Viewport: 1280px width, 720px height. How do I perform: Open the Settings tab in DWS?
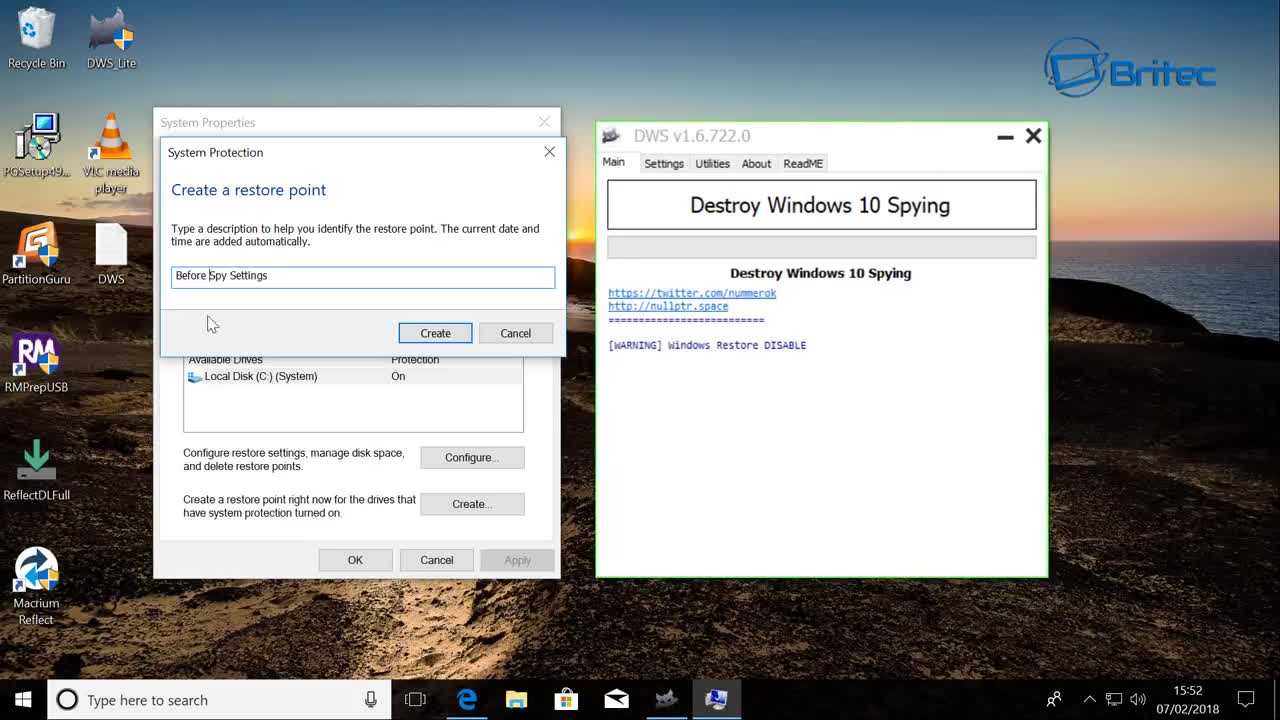tap(664, 163)
